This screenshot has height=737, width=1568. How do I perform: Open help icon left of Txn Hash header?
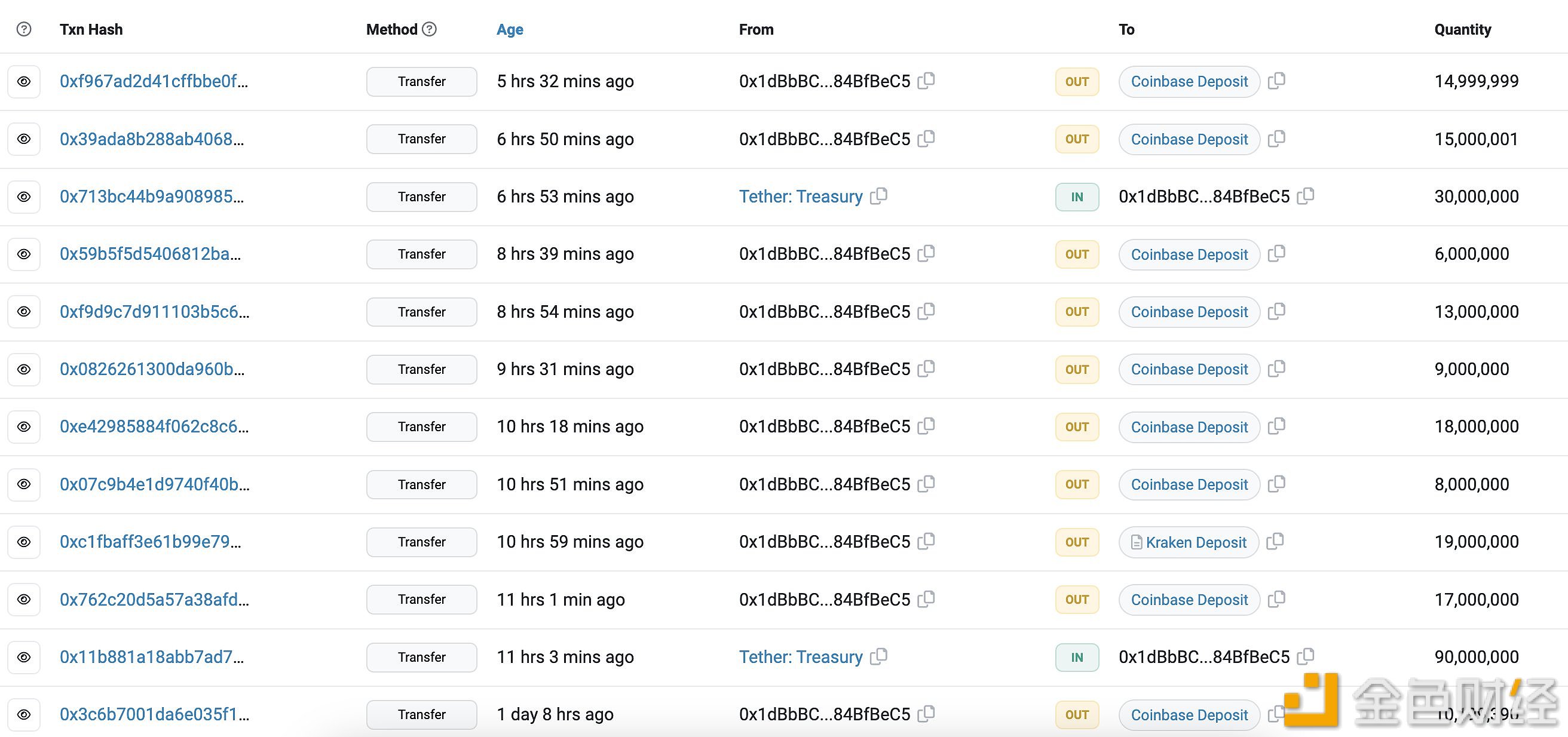24,29
